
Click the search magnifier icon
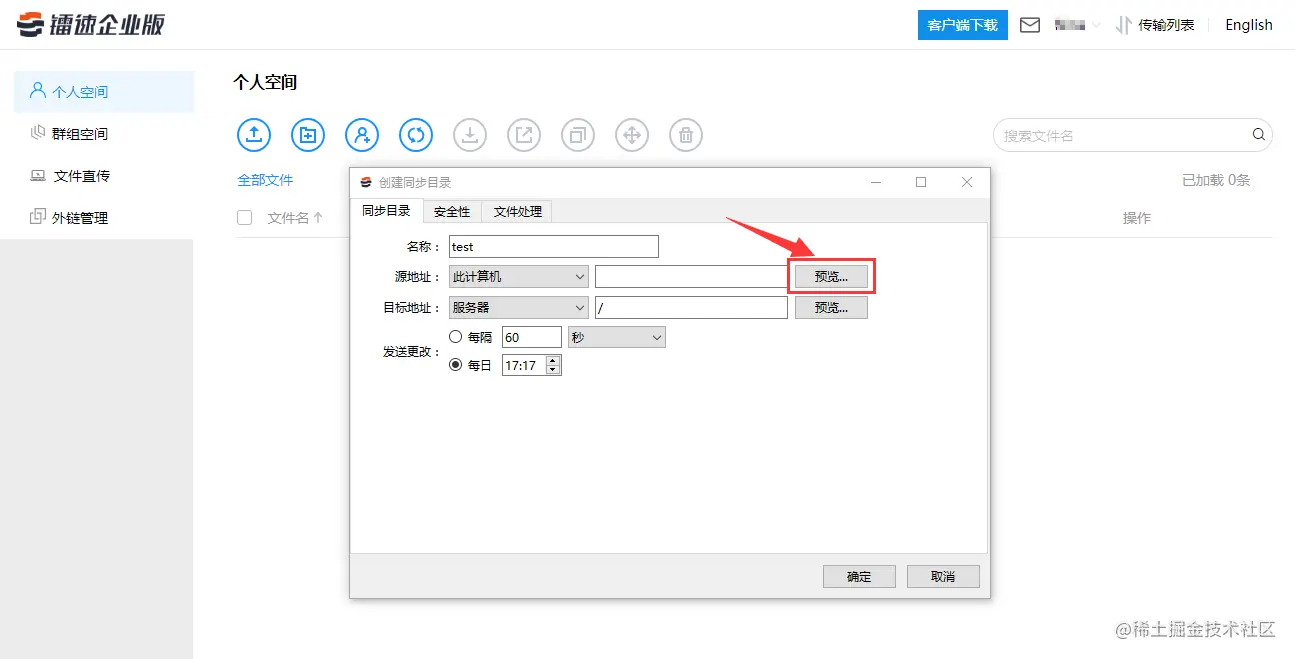pyautogui.click(x=1258, y=135)
